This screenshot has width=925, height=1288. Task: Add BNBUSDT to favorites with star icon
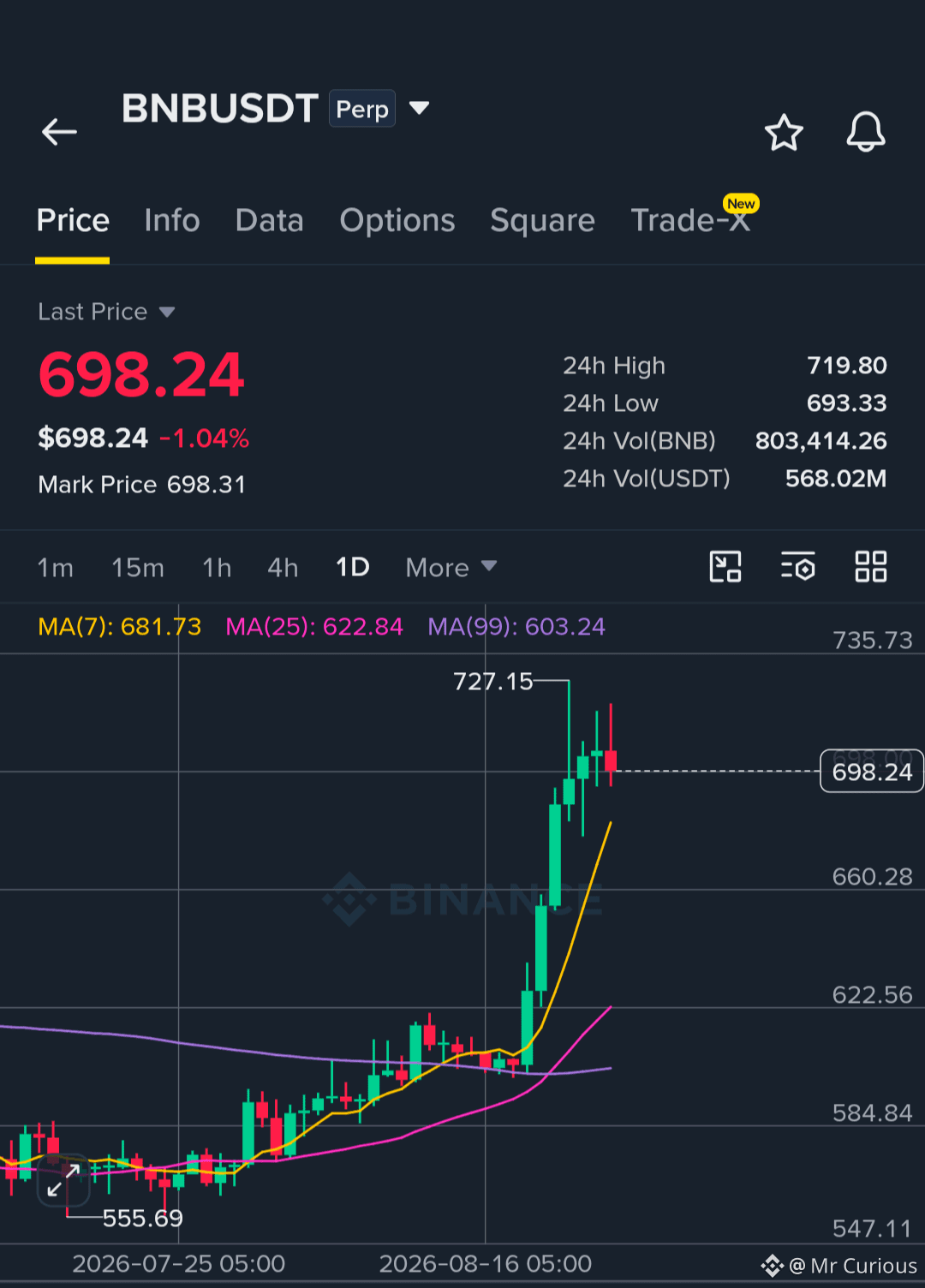tap(784, 133)
